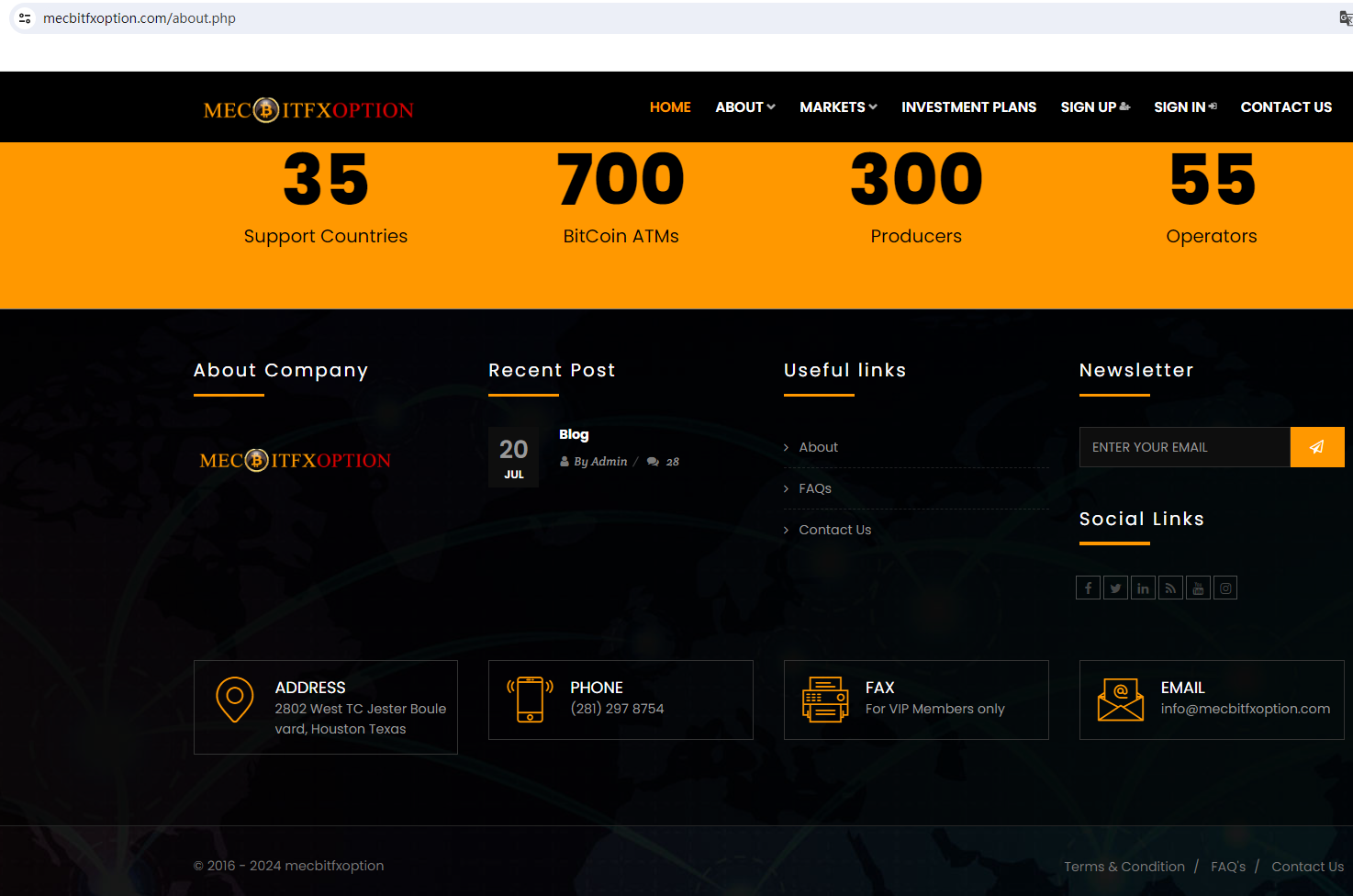Click the address location pin icon
The height and width of the screenshot is (896, 1353).
(x=234, y=700)
